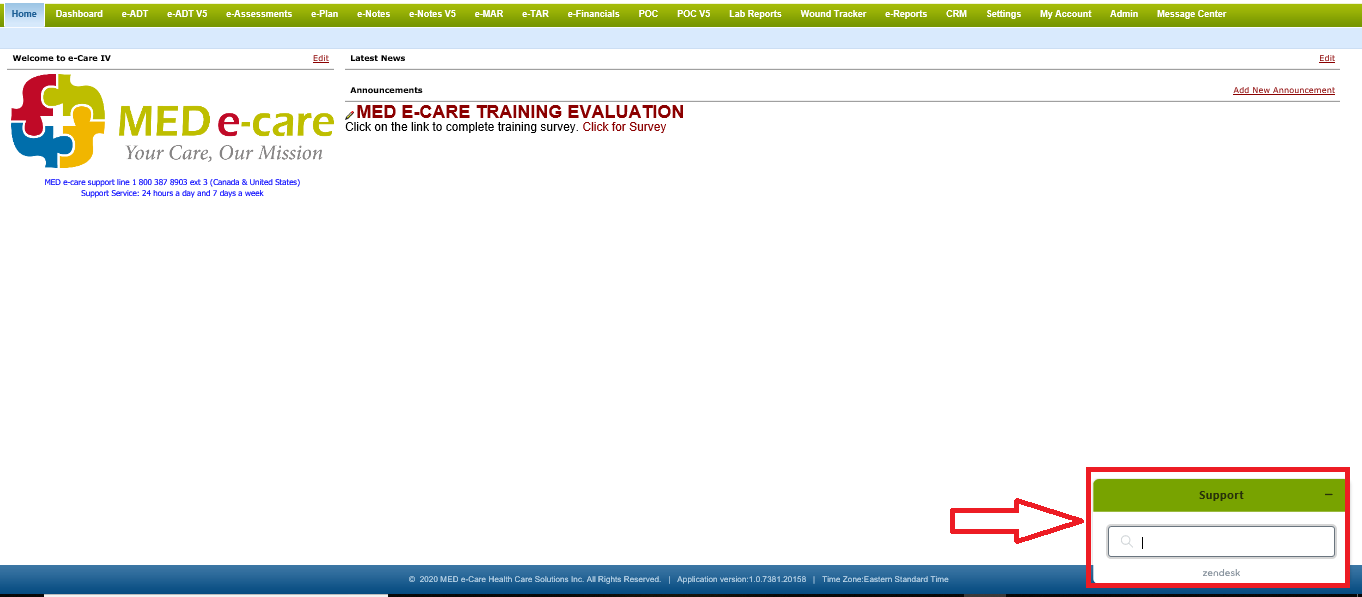1362x597 pixels.
Task: Click the Add New Announcement link
Action: click(x=1283, y=91)
